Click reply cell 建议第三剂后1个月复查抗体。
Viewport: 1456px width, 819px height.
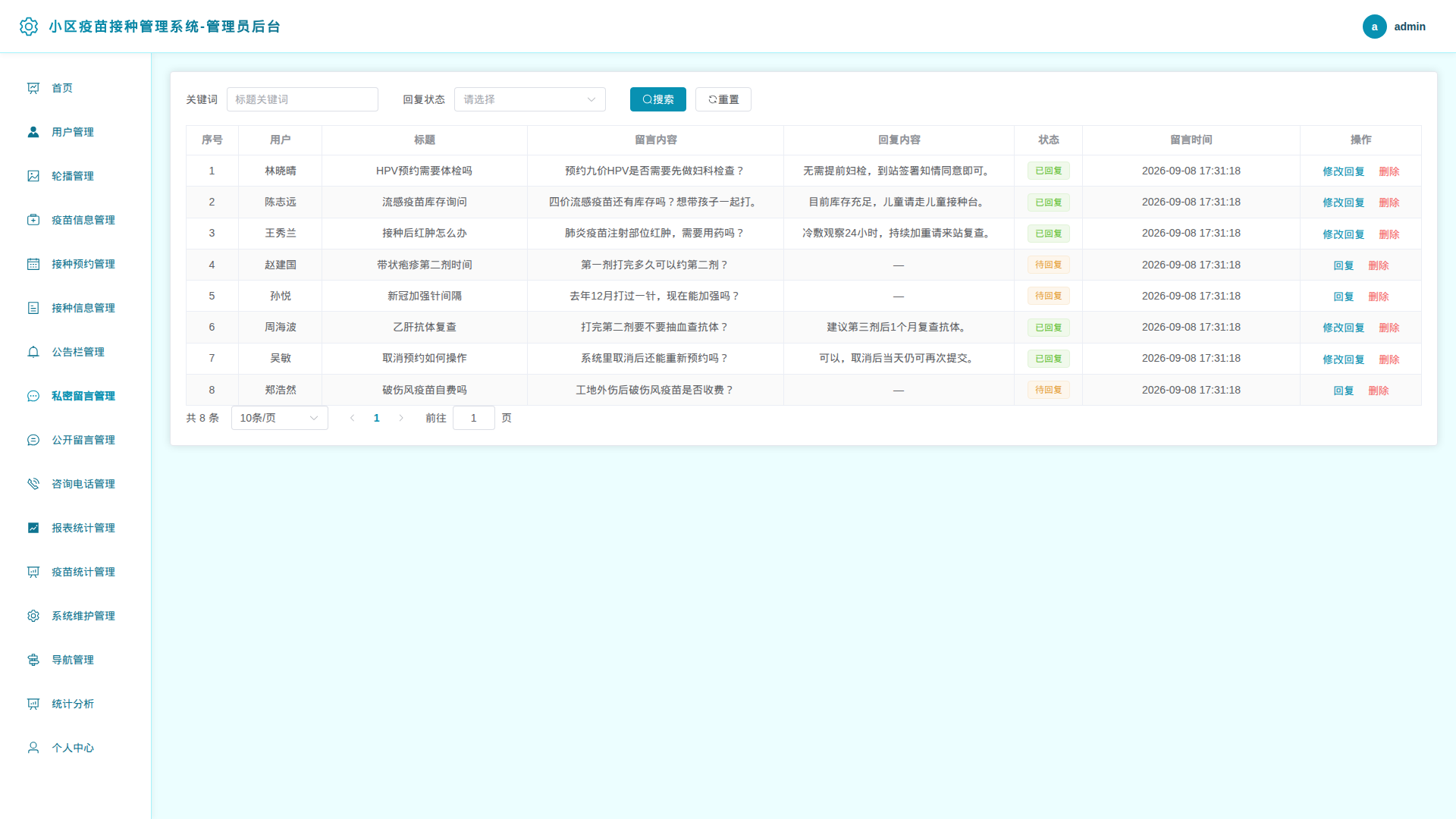899,327
